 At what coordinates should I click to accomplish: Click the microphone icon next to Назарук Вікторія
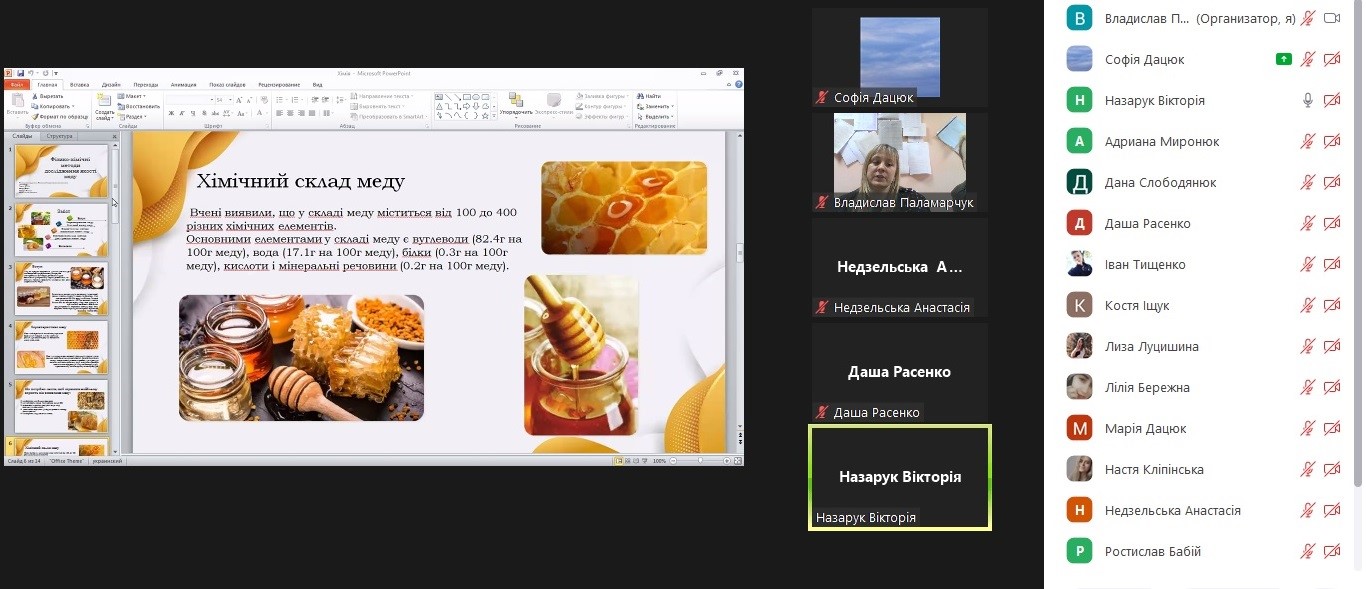(x=1307, y=100)
